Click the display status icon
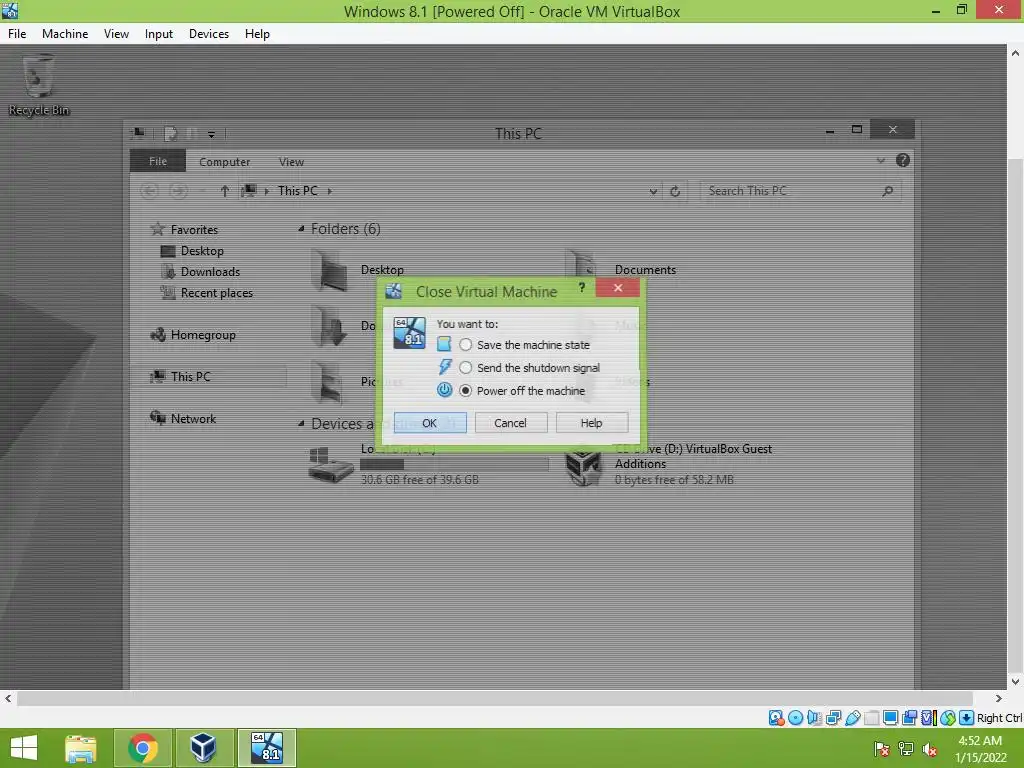The image size is (1024, 768). pos(890,718)
